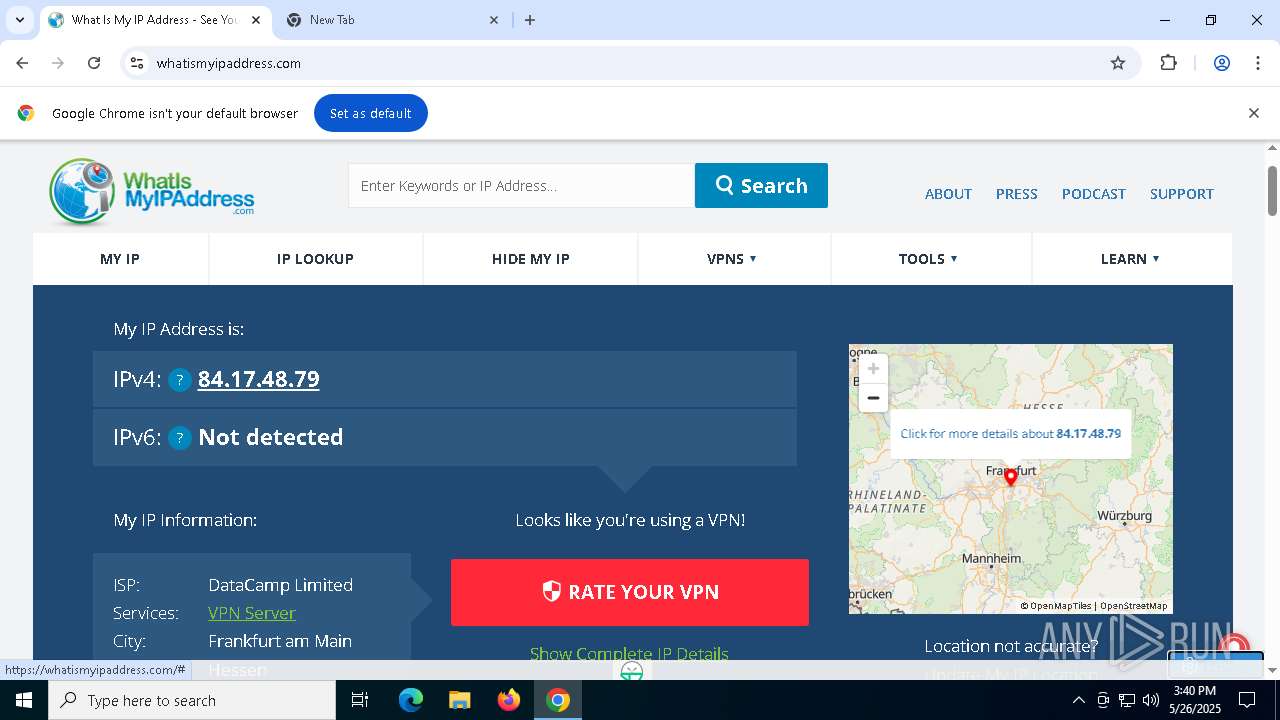Zoom in the map with plus button
Image resolution: width=1280 pixels, height=720 pixels.
click(873, 369)
